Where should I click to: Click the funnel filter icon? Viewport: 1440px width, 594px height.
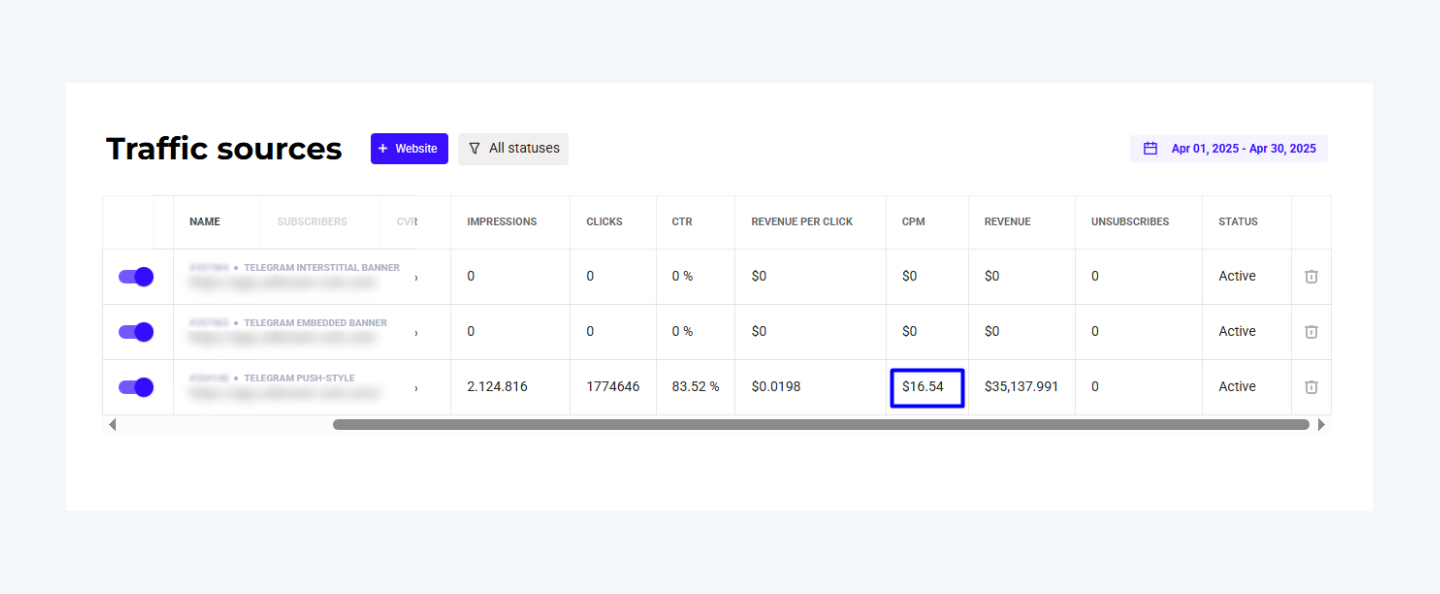click(x=475, y=149)
